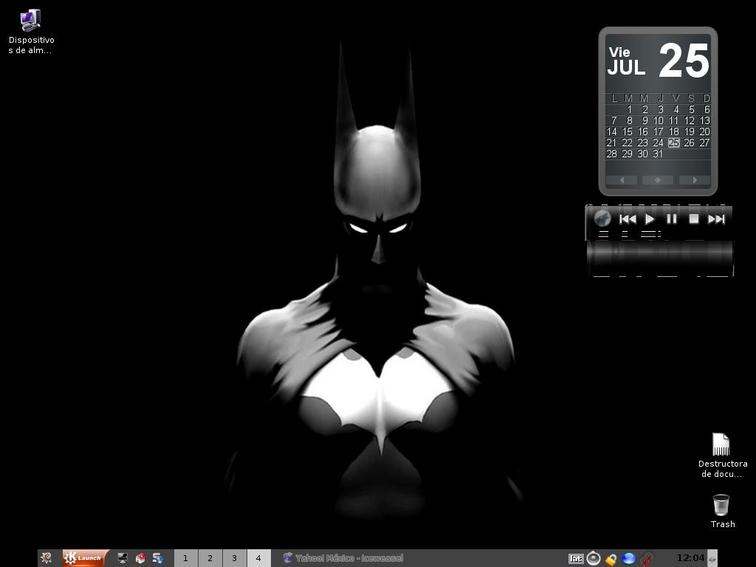756x567 pixels.
Task: Activate the Yahoo! México taskbar window entry
Action: (343, 558)
